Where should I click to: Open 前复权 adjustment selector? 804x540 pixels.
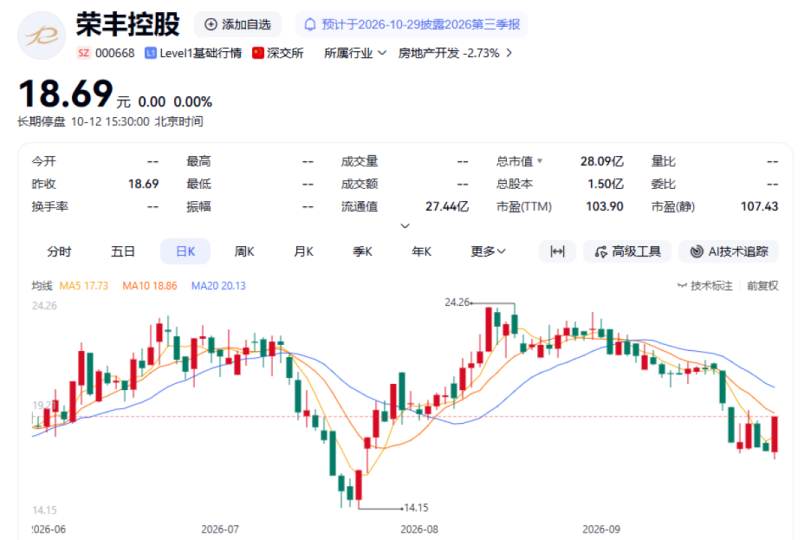pos(762,286)
